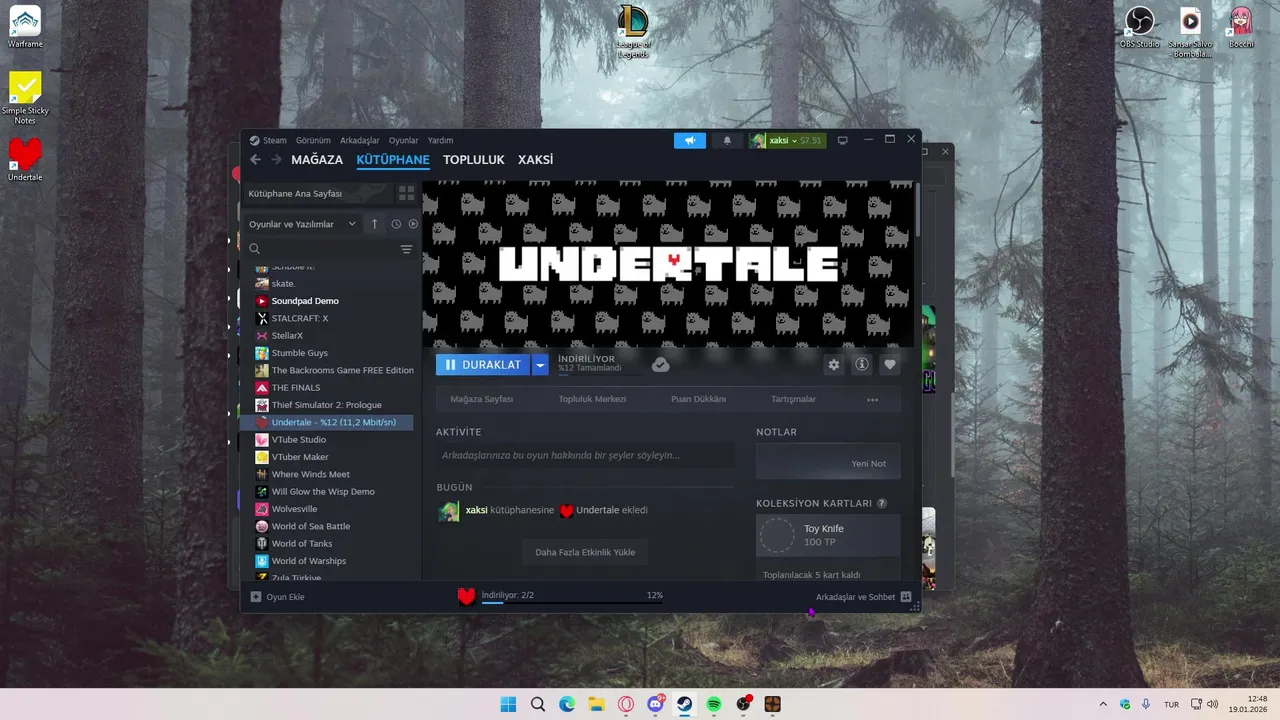Toggle ready-to-play filter icon
Screen dimensions: 1280x720
(412, 224)
